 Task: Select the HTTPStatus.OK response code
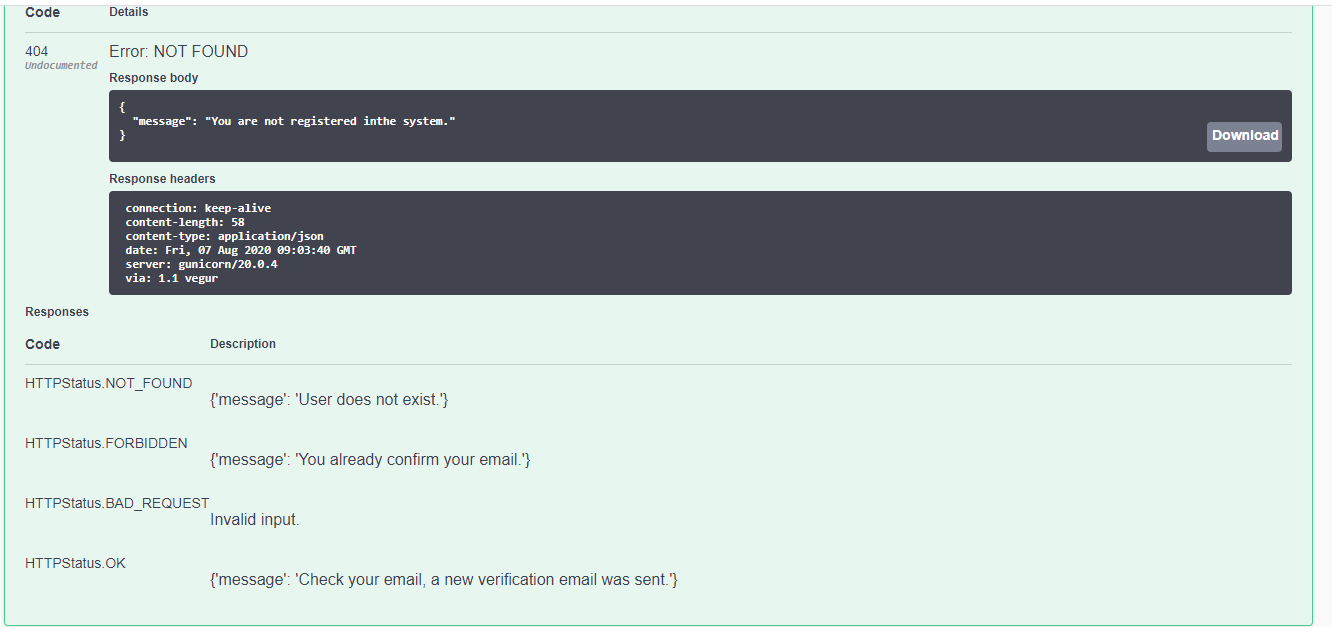[x=75, y=563]
